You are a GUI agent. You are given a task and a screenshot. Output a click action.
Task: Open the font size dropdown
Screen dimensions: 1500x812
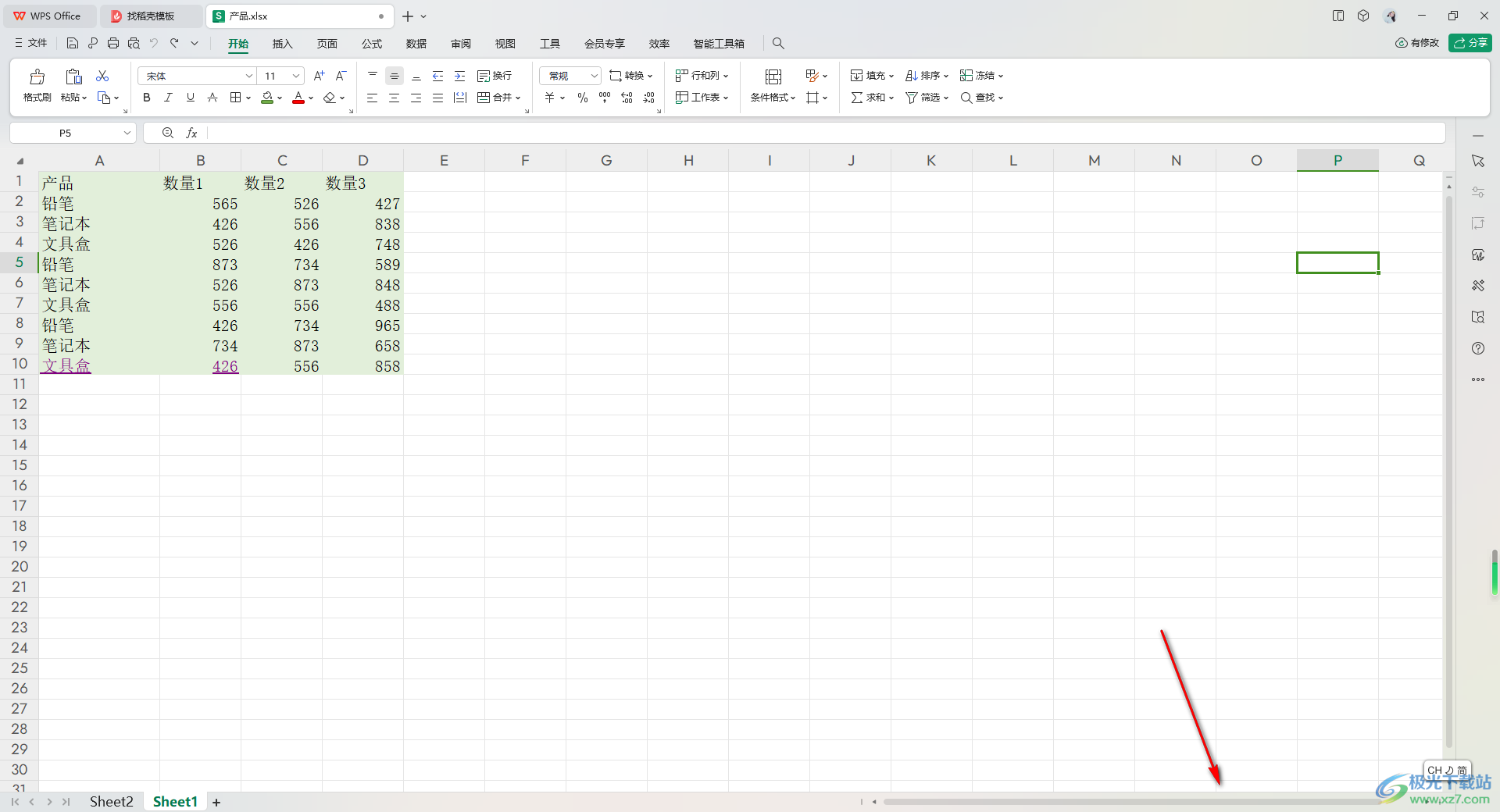[296, 76]
